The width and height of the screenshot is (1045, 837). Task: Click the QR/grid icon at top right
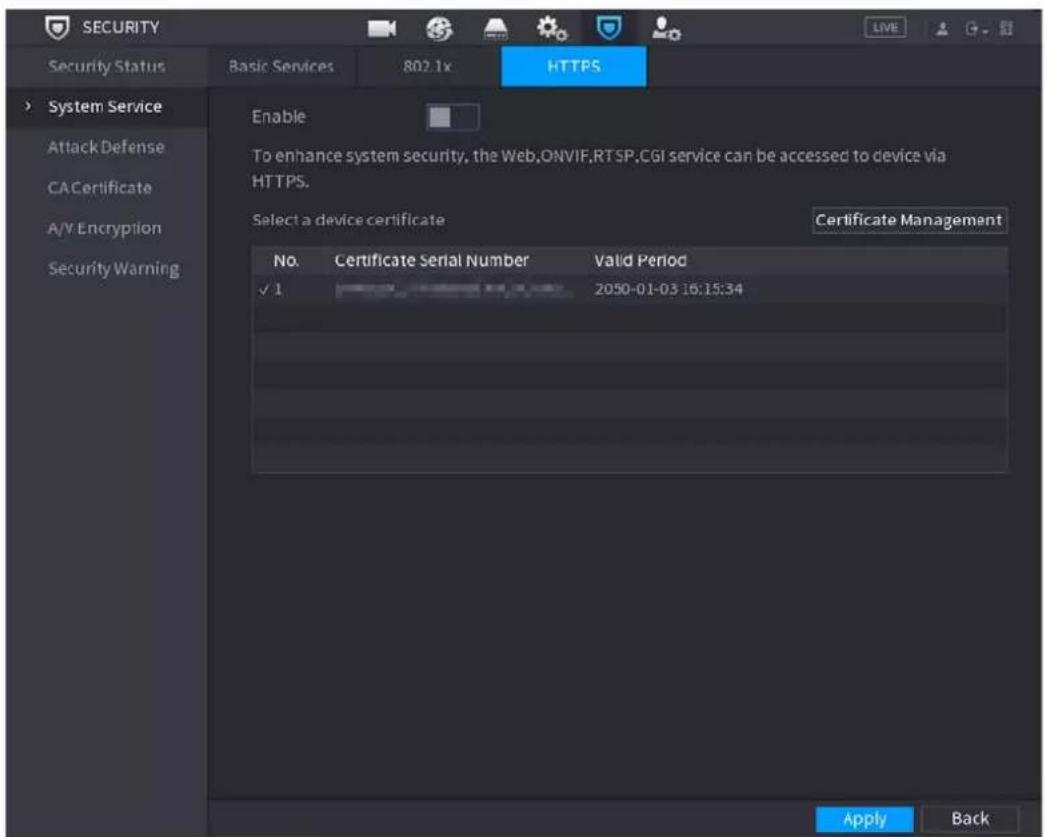[x=1006, y=29]
